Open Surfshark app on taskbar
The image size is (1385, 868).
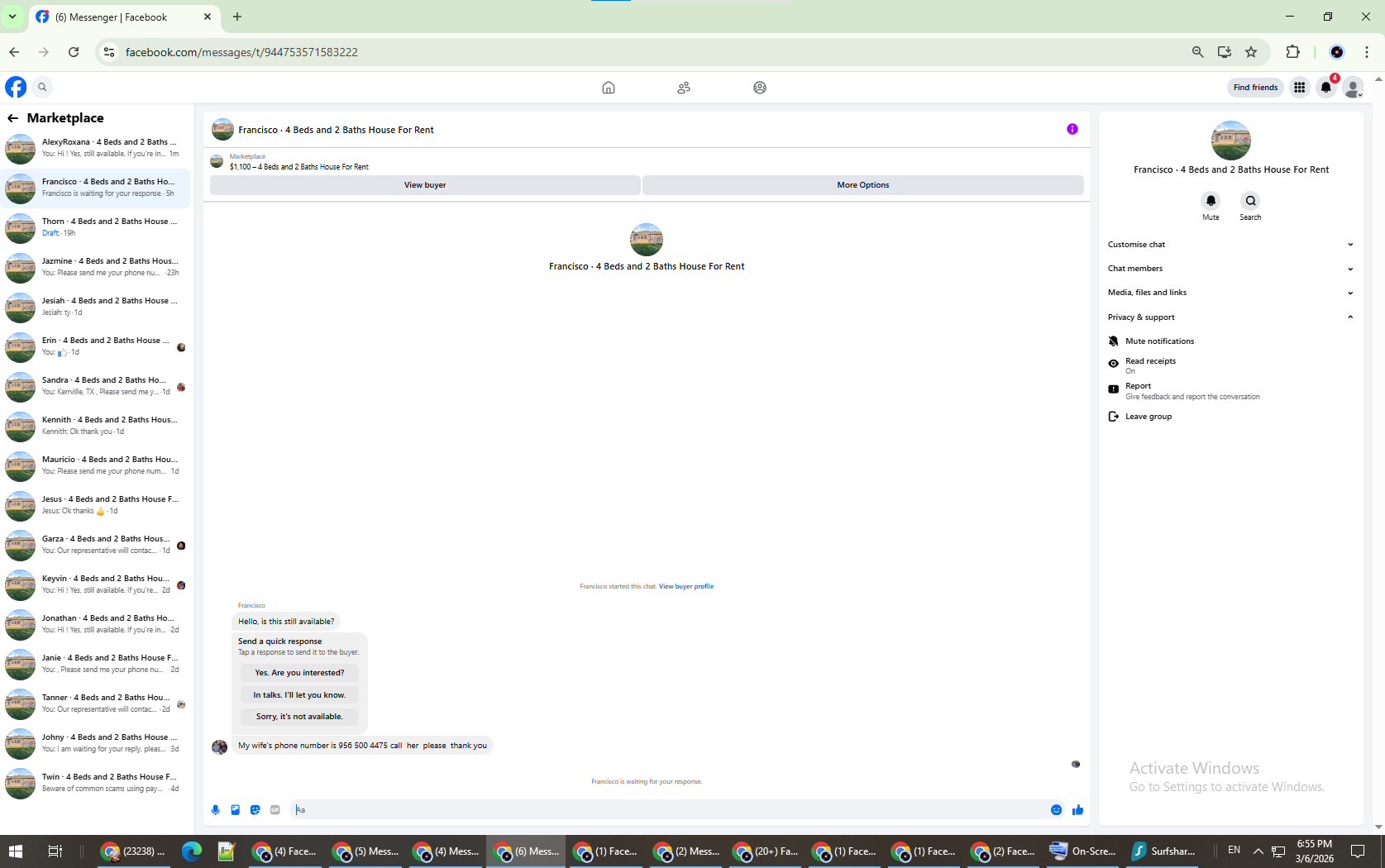(x=1164, y=851)
